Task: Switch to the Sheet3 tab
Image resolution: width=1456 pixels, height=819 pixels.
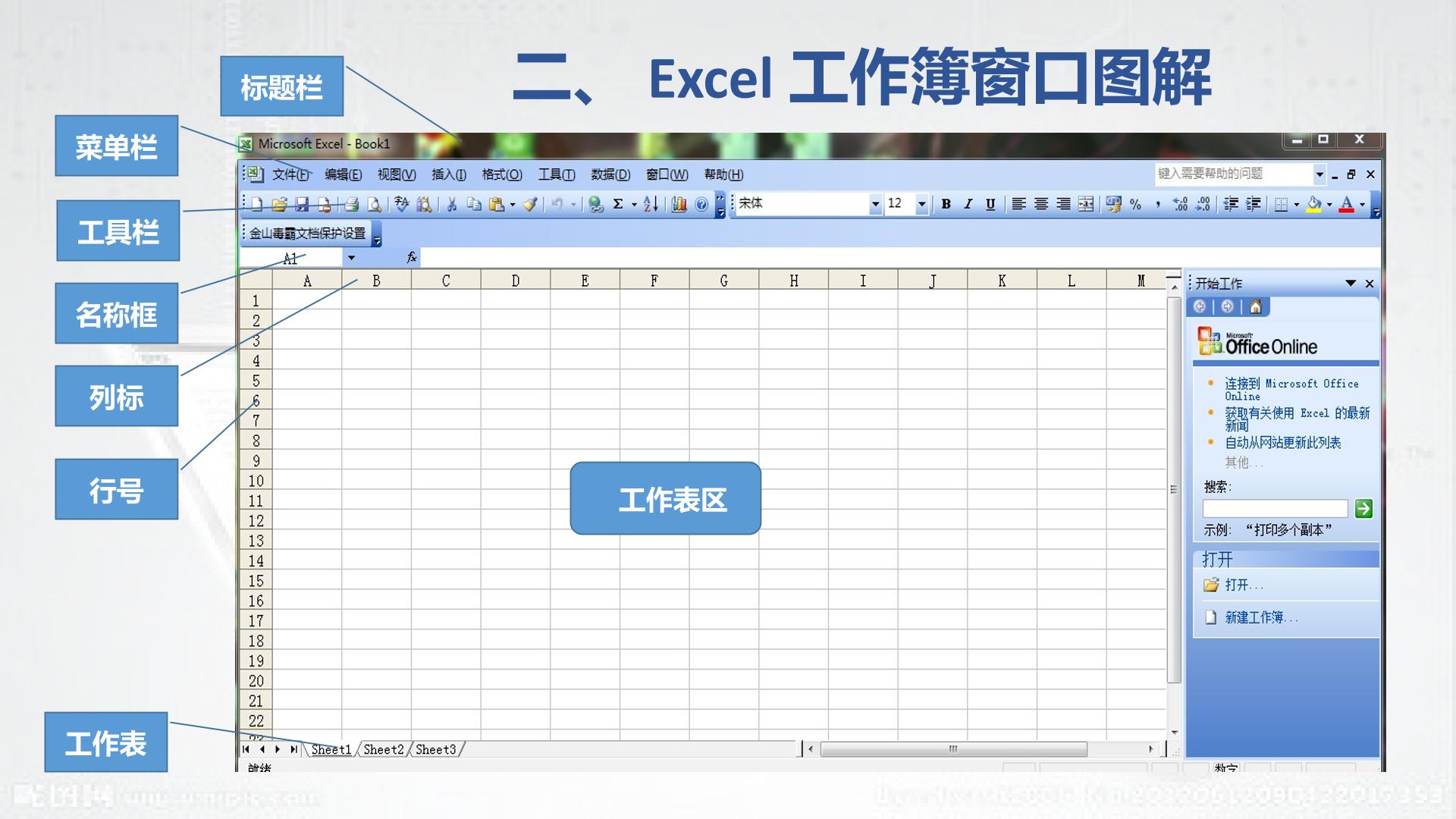Action: (436, 749)
